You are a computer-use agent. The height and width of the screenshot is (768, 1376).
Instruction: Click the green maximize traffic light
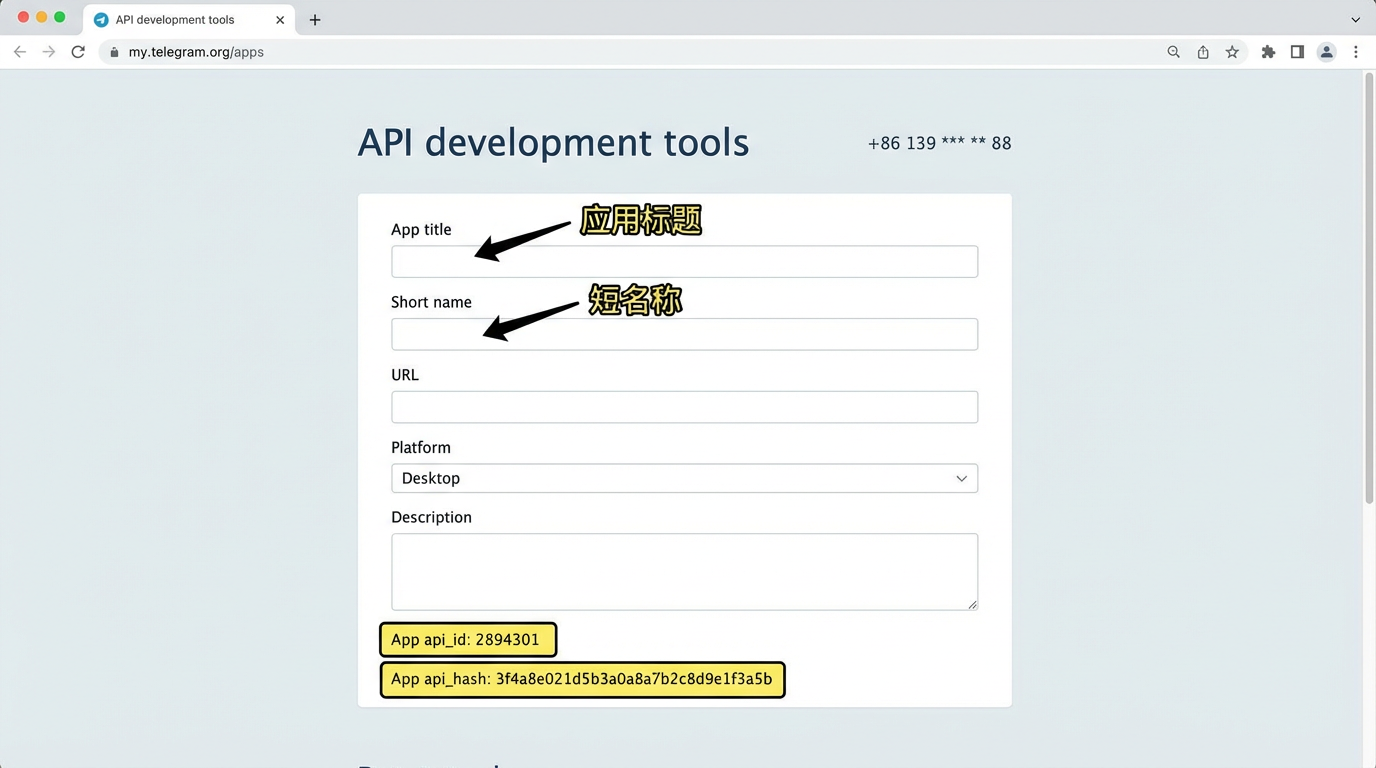tap(59, 17)
